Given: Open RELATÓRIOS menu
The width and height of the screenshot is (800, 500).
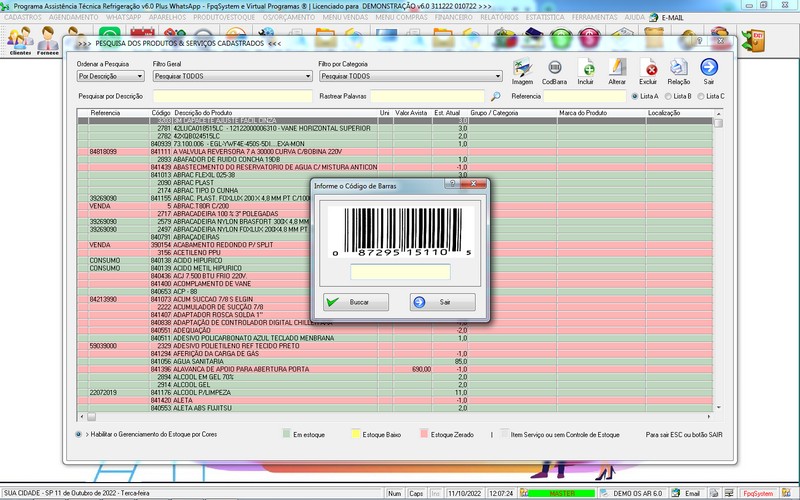Looking at the screenshot, I should [x=499, y=17].
